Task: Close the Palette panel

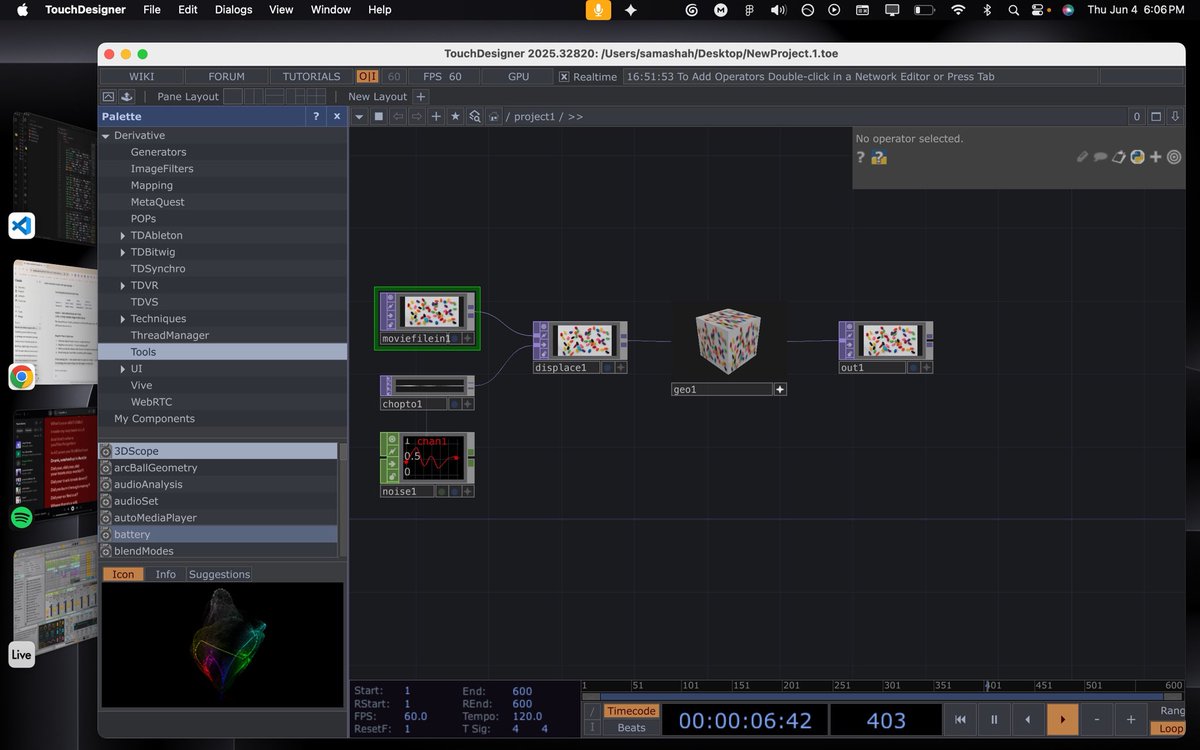Action: tap(337, 116)
